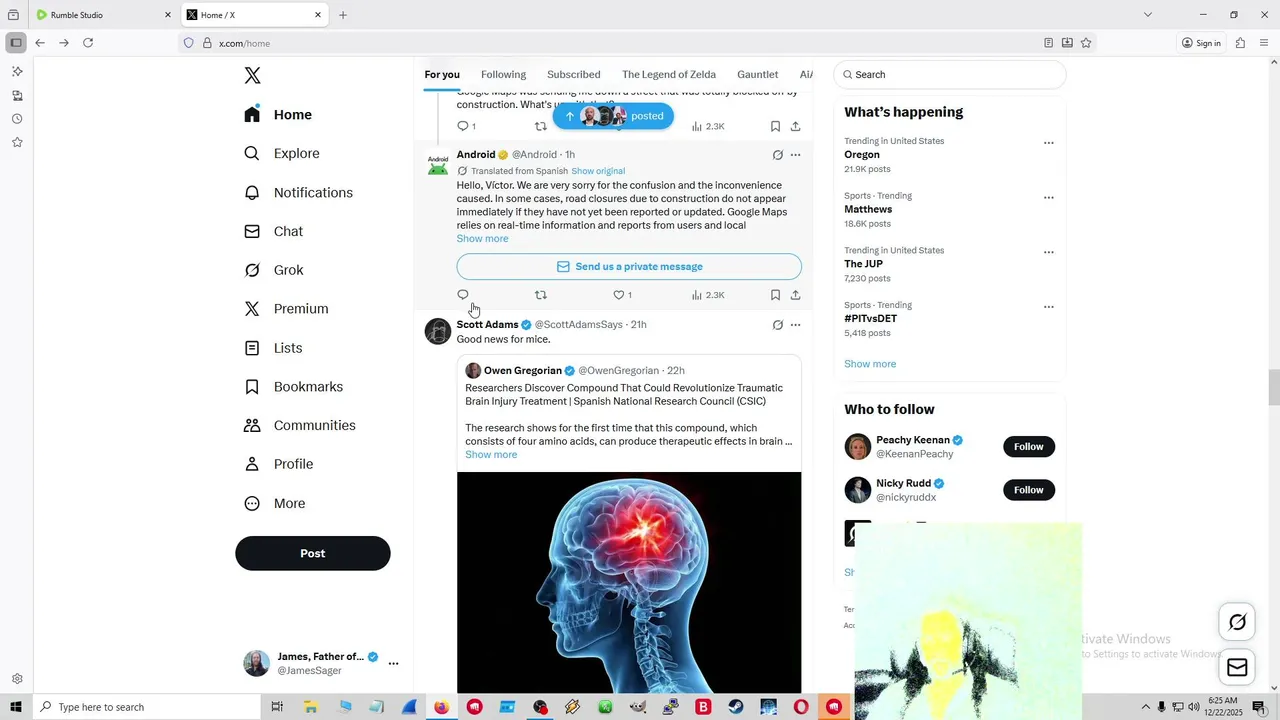1280x720 pixels.
Task: Open the Premium page
Action: (286, 309)
